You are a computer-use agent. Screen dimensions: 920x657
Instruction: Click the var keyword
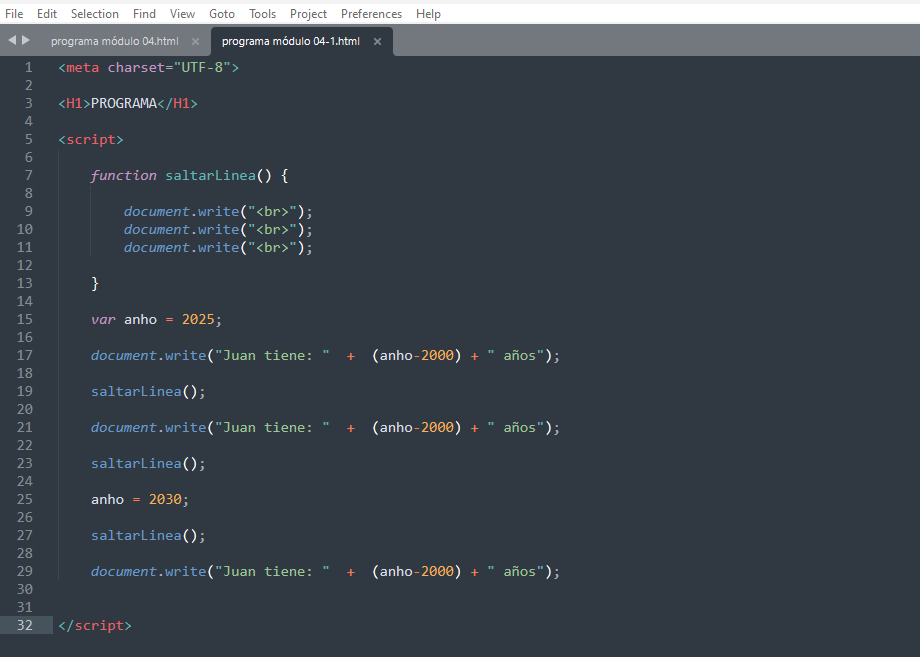tap(103, 319)
